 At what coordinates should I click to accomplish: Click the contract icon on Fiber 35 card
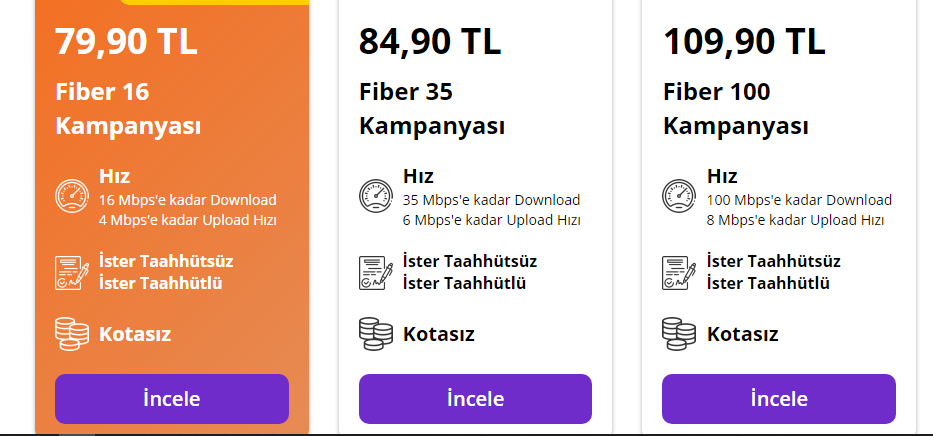pyautogui.click(x=376, y=272)
